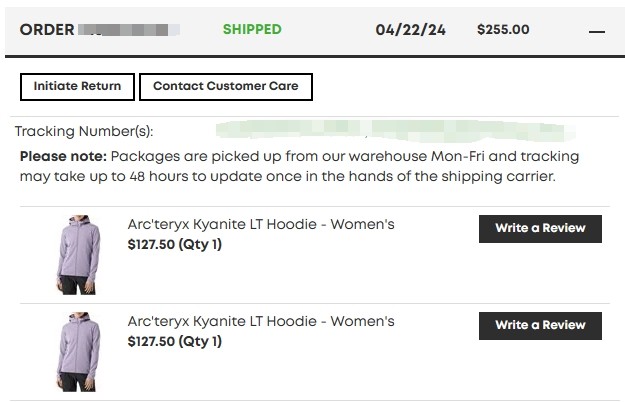Write a review for the first hoodie
Viewport: 625px width, 402px height.
pyautogui.click(x=540, y=229)
